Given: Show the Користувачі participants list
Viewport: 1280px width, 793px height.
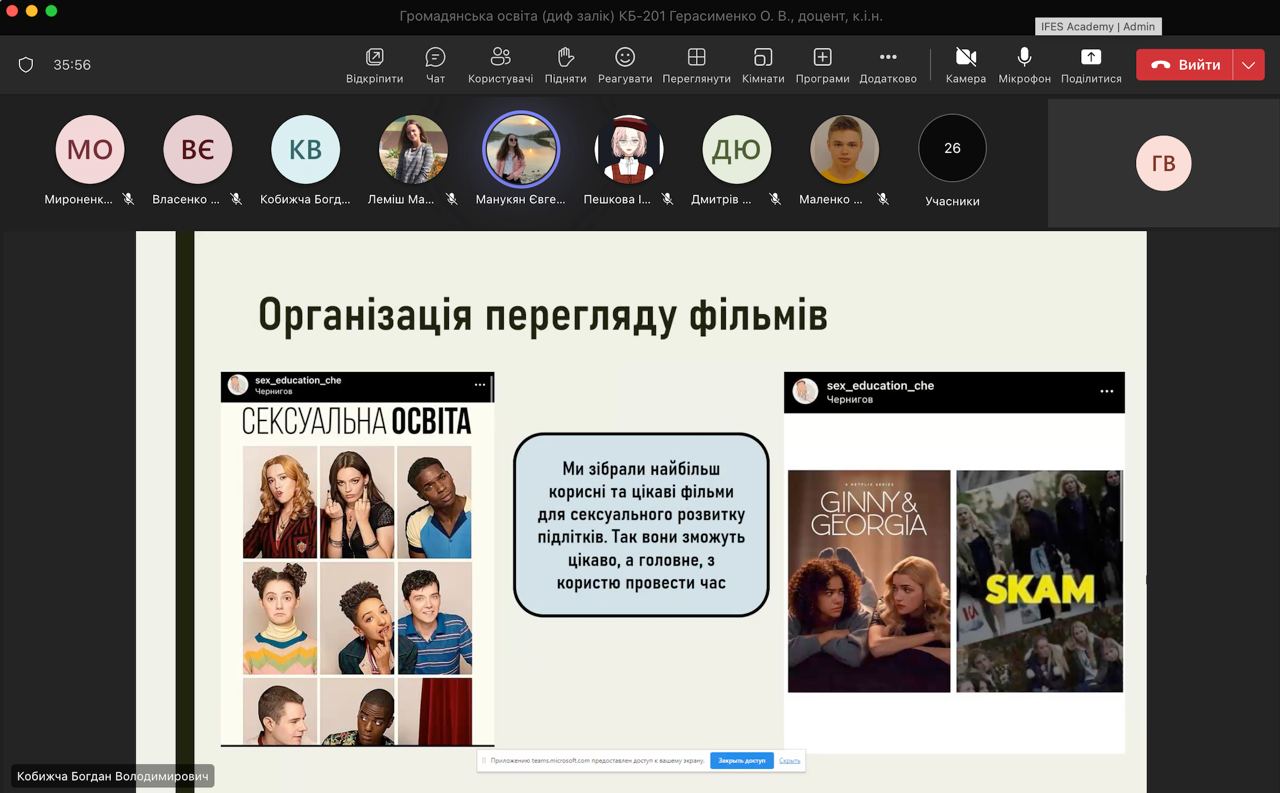Looking at the screenshot, I should pos(500,65).
